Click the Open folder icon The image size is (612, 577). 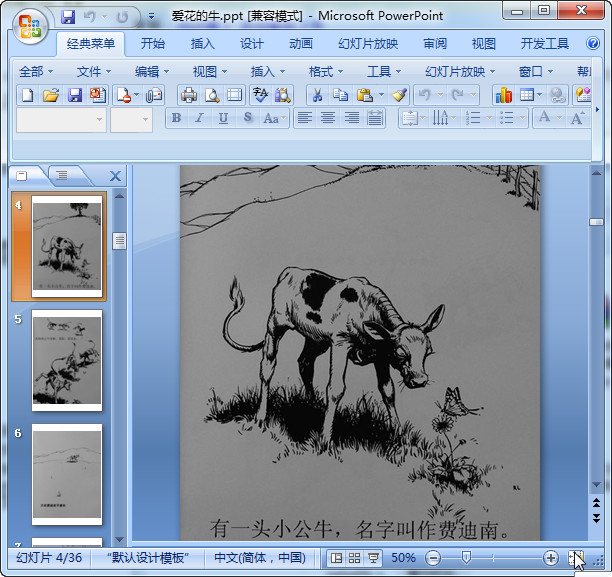point(51,95)
